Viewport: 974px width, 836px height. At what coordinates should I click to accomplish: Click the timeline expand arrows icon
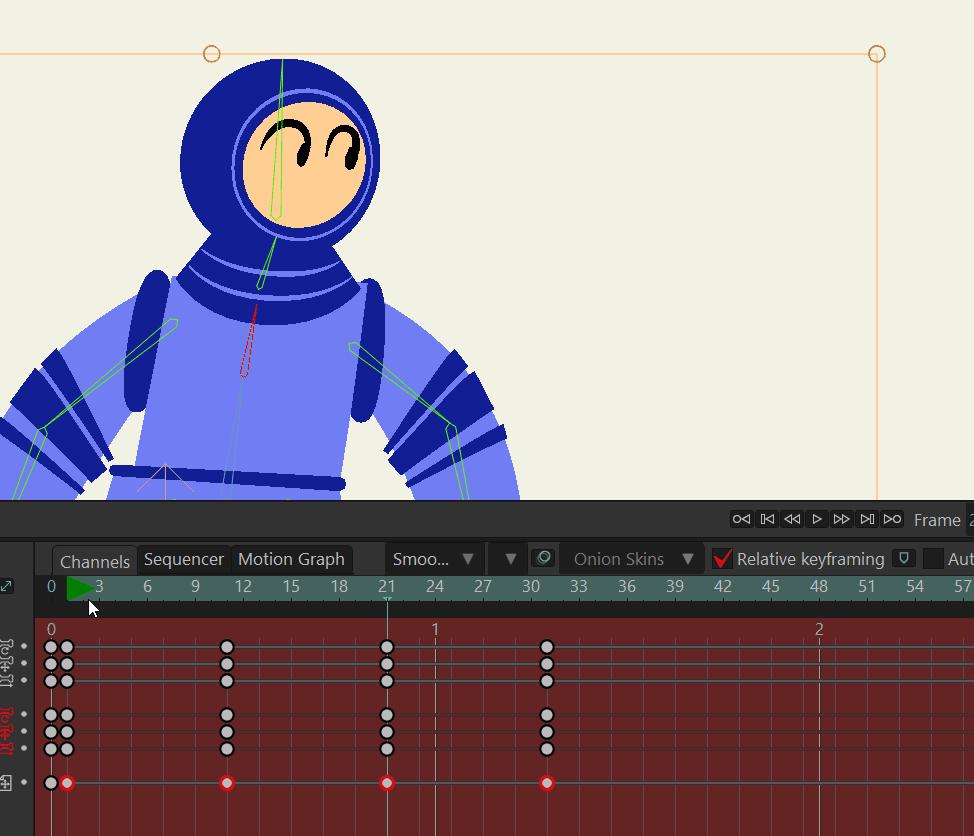tap(7, 586)
